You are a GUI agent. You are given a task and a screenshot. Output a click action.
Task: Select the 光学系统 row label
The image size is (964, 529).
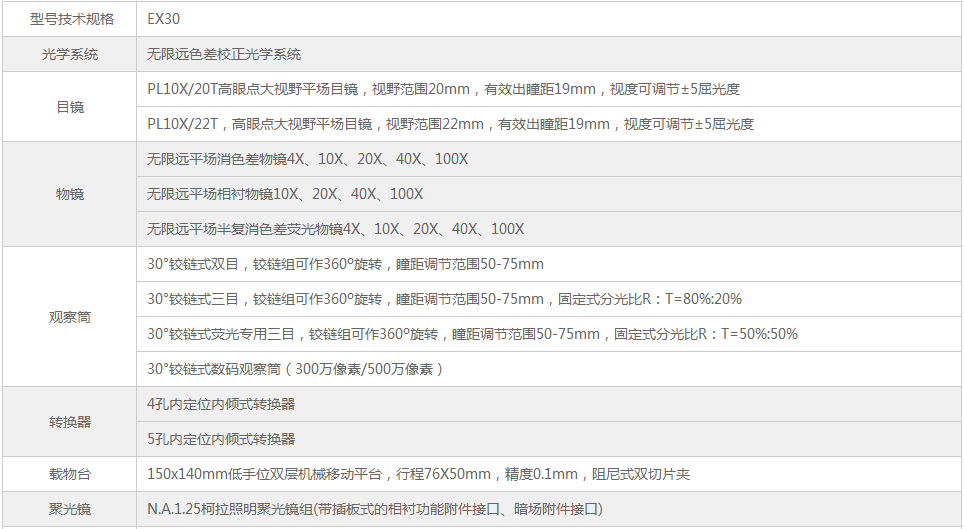(70, 54)
